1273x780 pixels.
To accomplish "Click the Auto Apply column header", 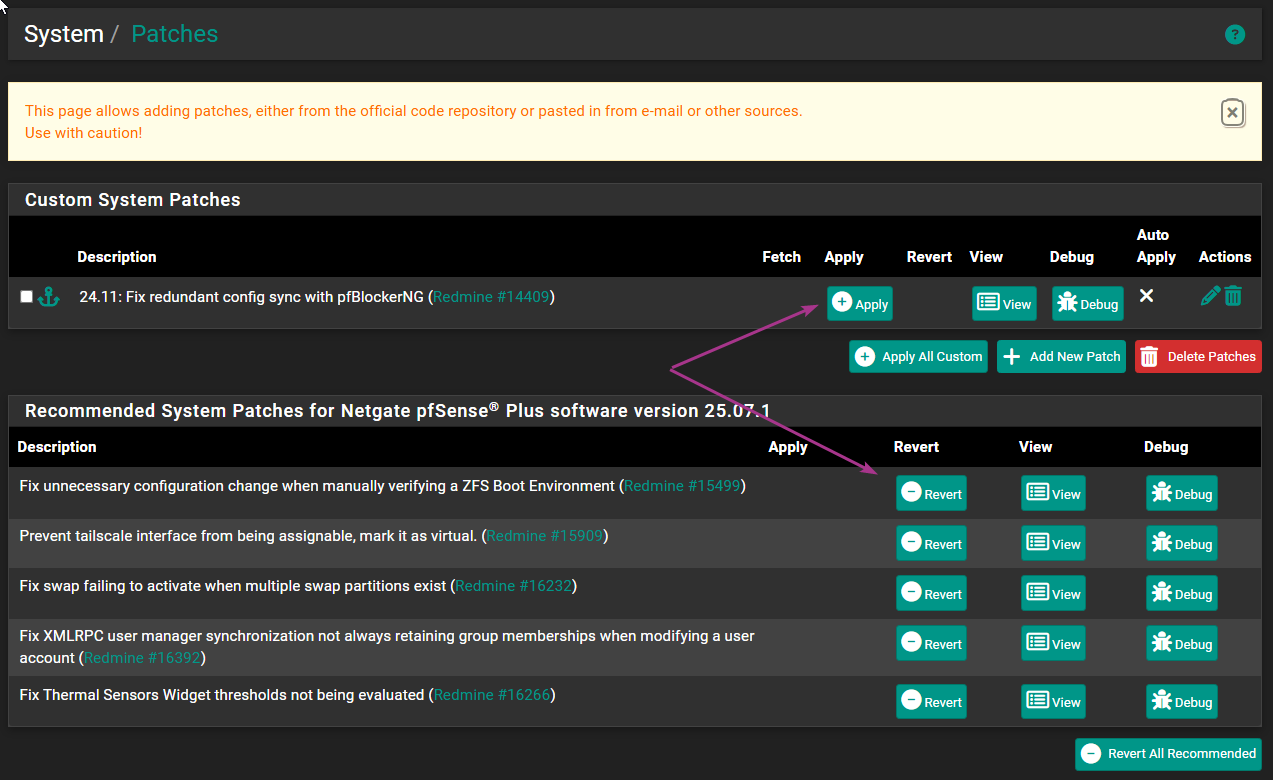I will tap(1156, 246).
